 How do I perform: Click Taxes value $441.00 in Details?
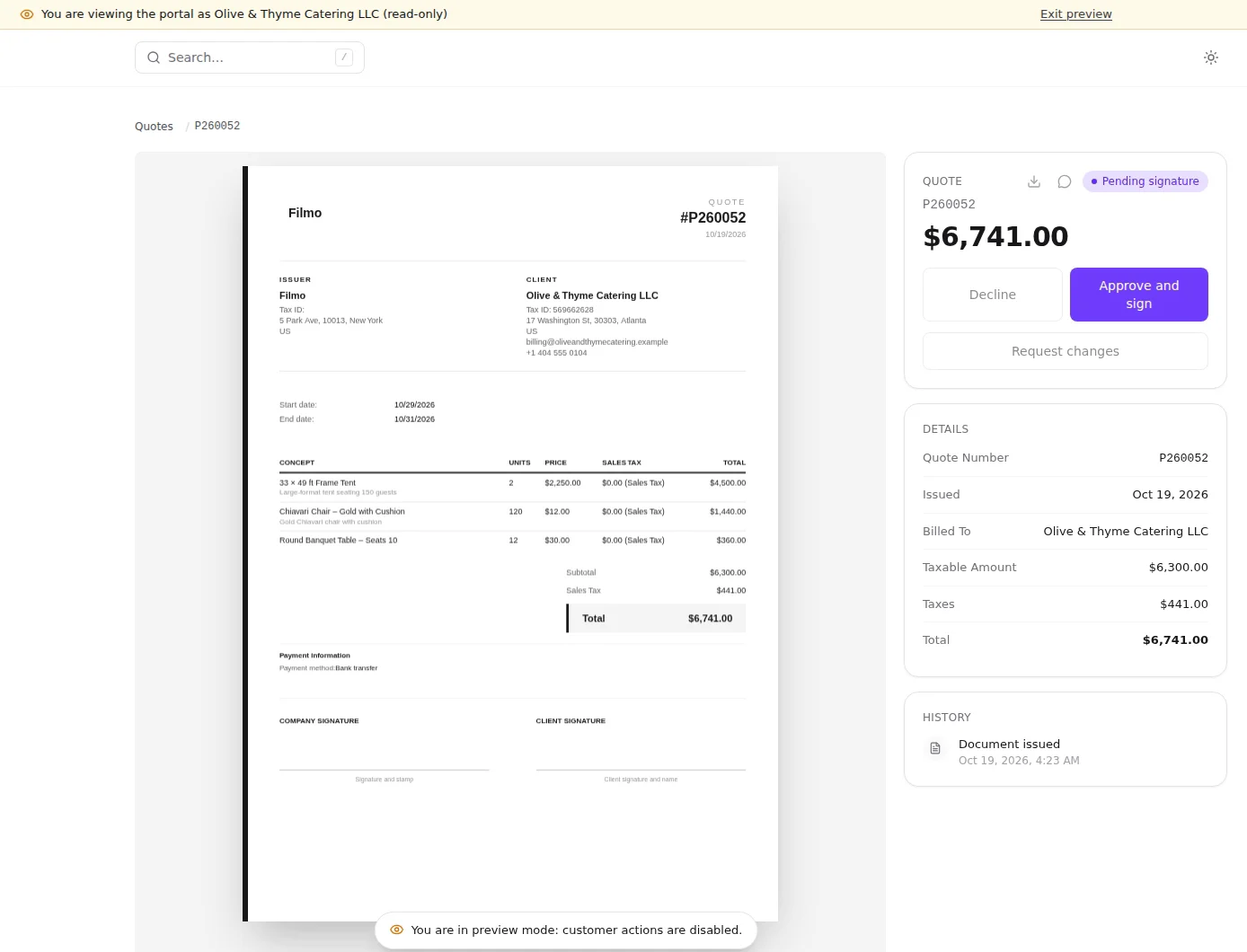pyautogui.click(x=1184, y=604)
